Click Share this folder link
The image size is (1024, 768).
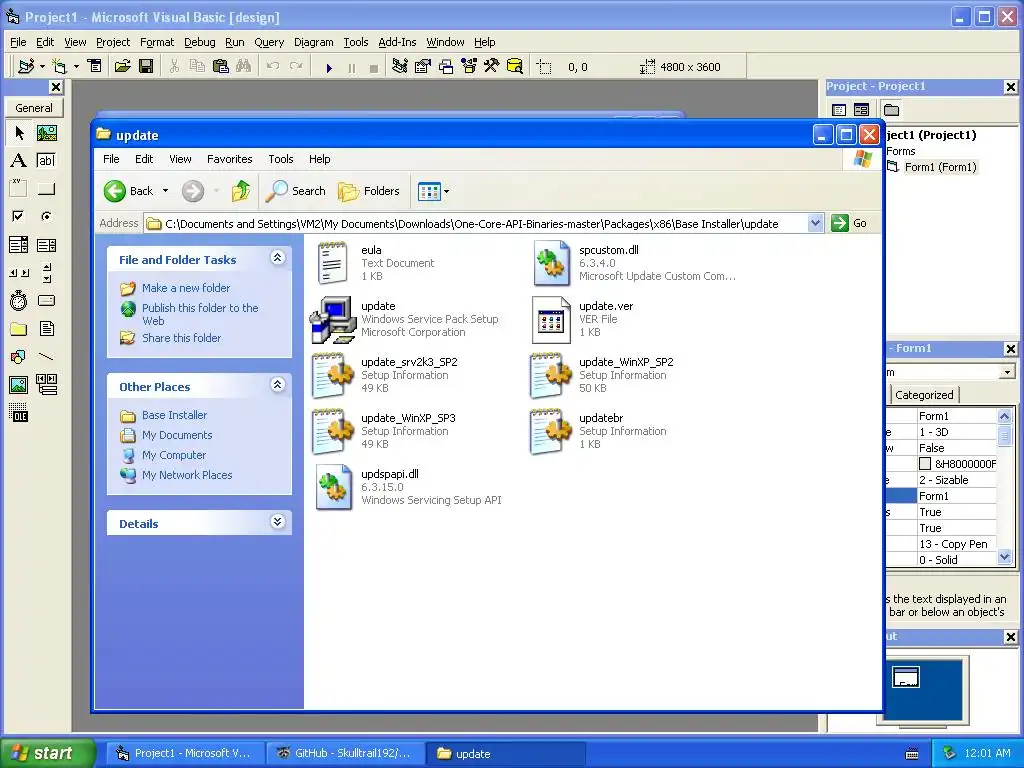pyautogui.click(x=182, y=338)
